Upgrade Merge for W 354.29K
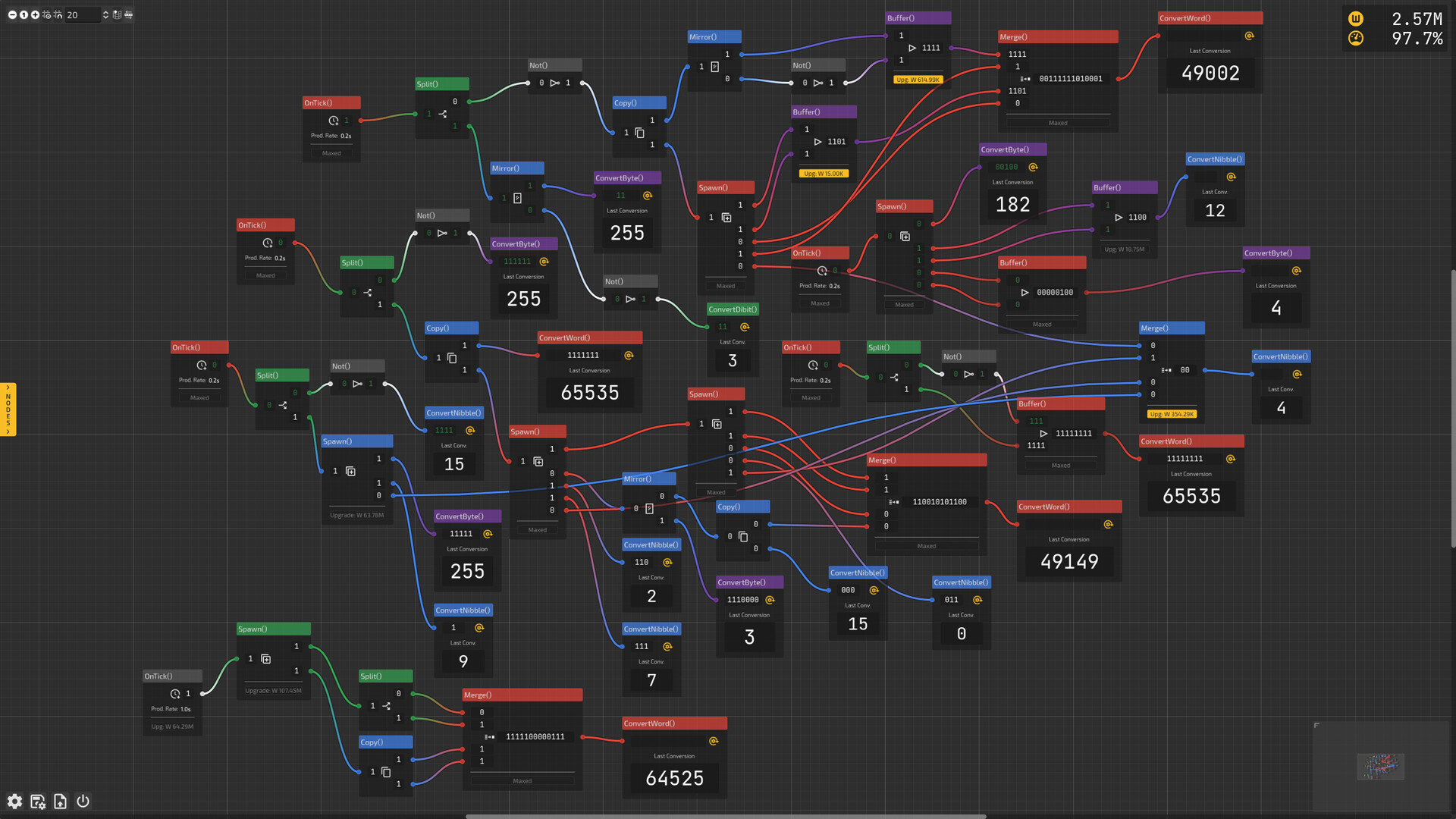Image resolution: width=1456 pixels, height=819 pixels. click(x=1172, y=414)
